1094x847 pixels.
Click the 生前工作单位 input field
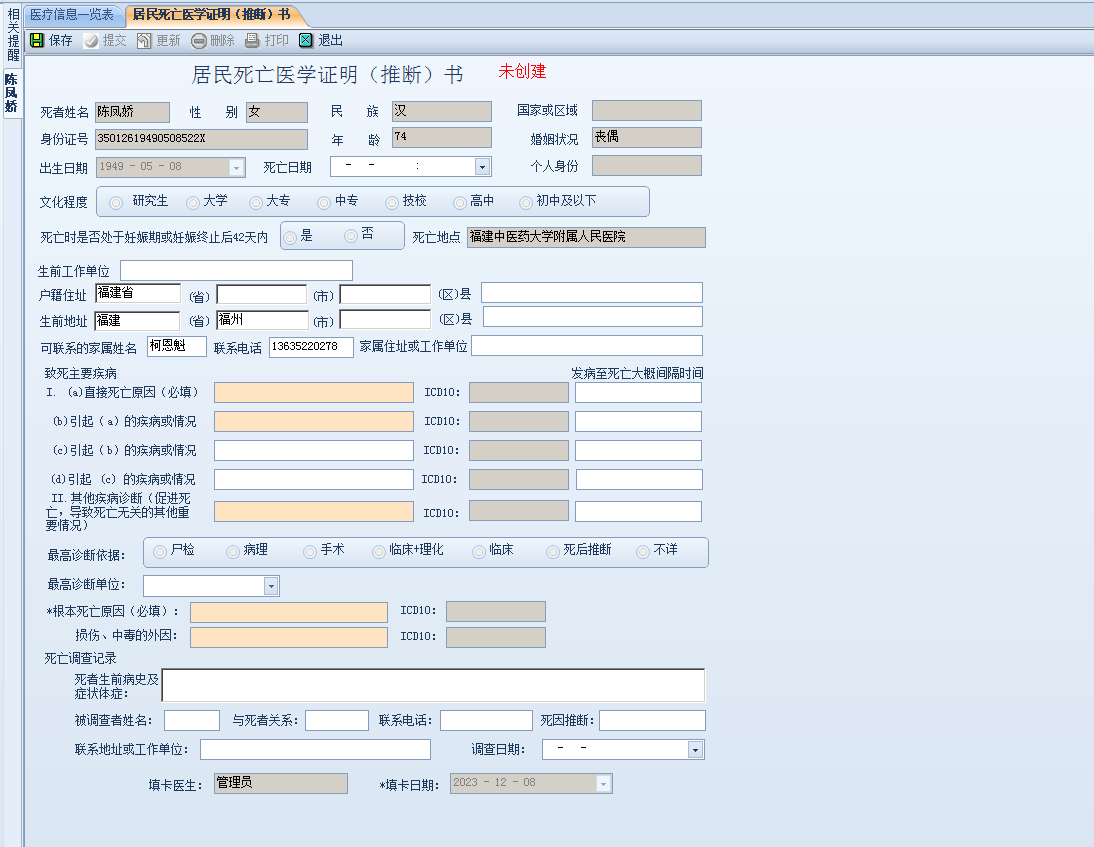point(237,271)
